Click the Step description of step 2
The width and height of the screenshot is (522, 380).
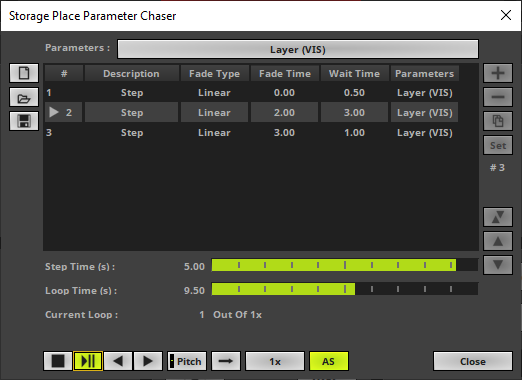click(132, 112)
